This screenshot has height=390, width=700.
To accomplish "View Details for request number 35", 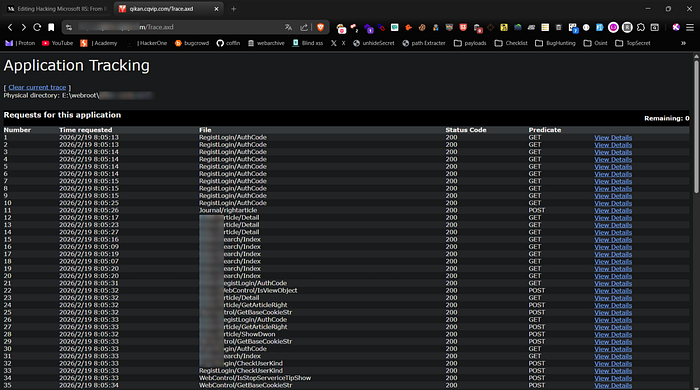I will [613, 386].
